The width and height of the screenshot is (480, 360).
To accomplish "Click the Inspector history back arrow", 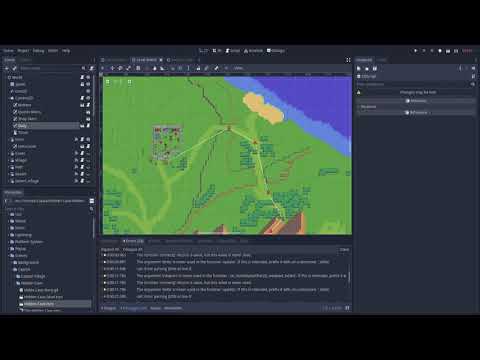I will [460, 68].
